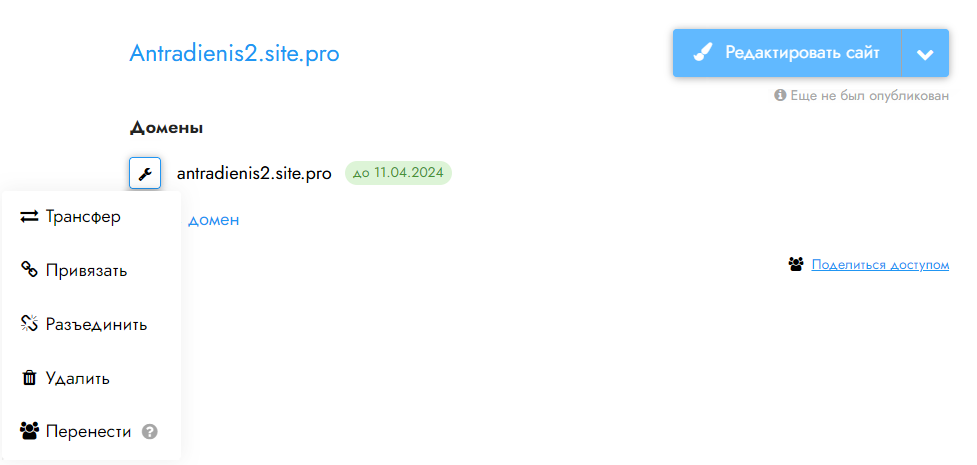The width and height of the screenshot is (977, 465).
Task: Expand the arrow next to Редактировать сайт
Action: click(x=925, y=54)
